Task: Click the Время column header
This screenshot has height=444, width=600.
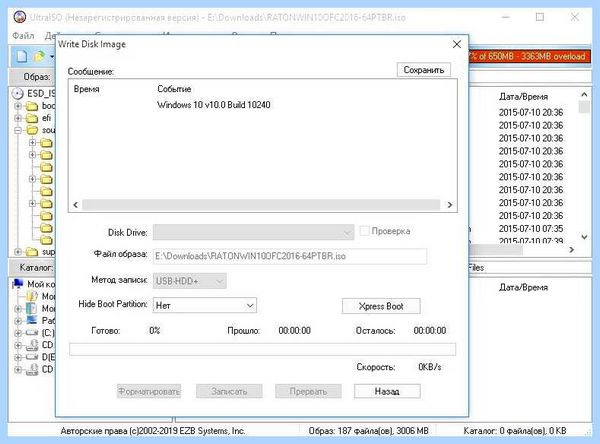Action: pos(86,89)
